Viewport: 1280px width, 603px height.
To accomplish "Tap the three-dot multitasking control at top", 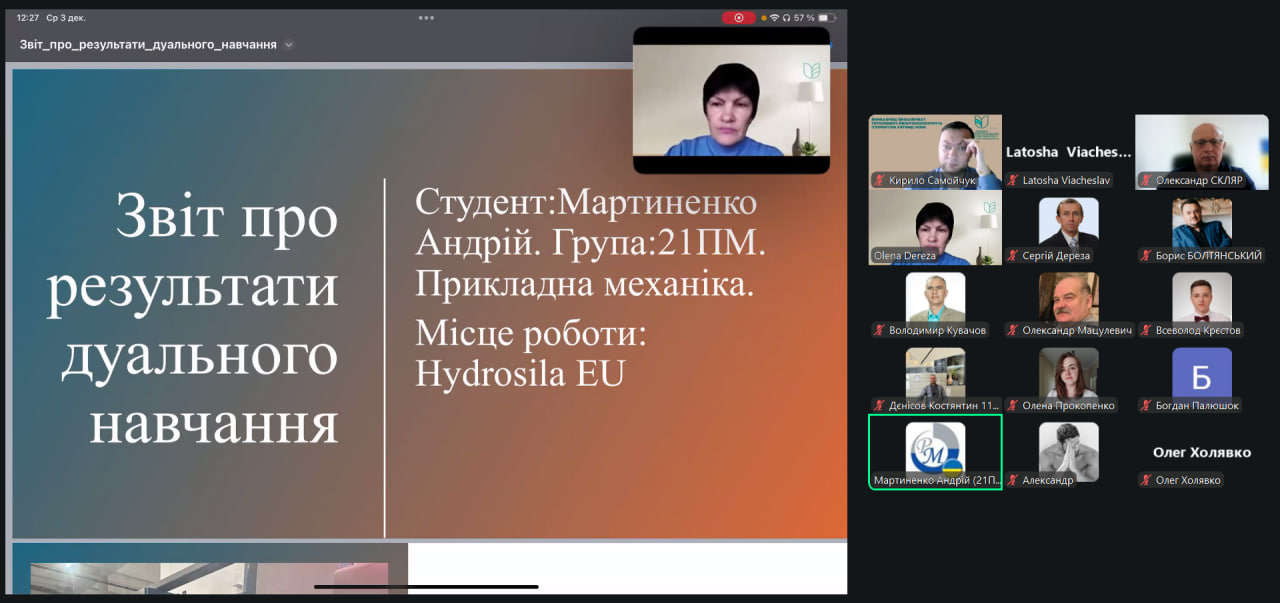I will (426, 17).
